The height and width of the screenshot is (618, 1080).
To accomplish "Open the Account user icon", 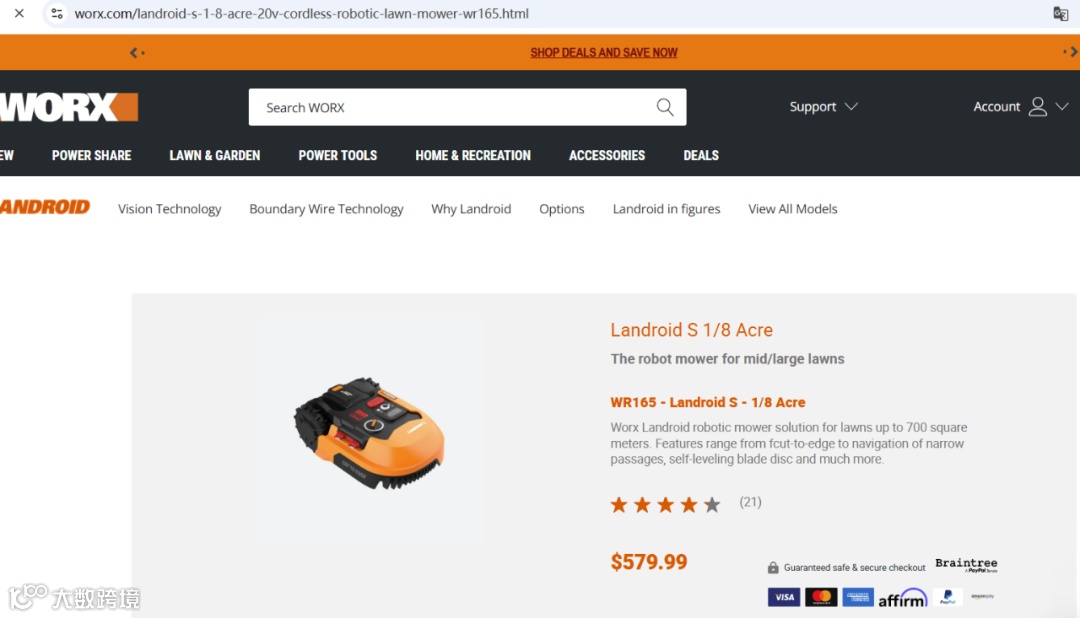I will tap(1037, 107).
